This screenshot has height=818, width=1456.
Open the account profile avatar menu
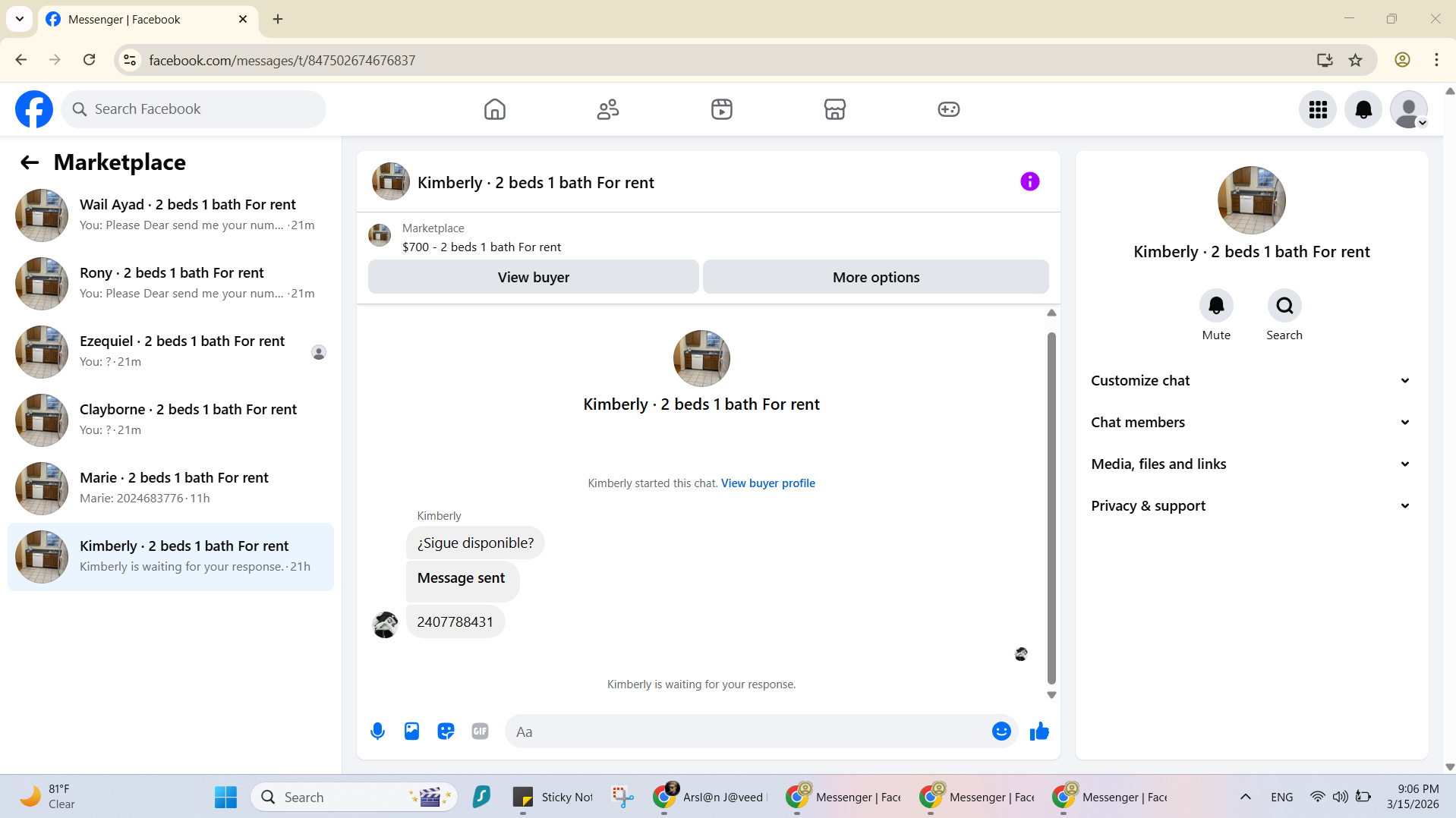(x=1409, y=109)
